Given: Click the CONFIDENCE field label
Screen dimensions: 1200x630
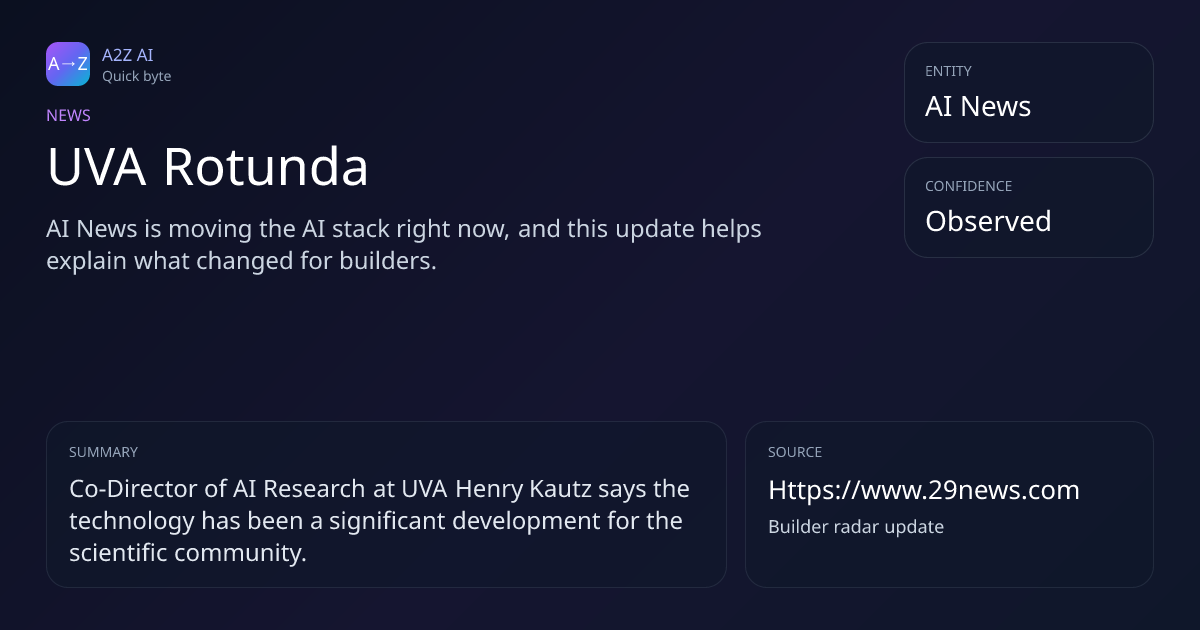Looking at the screenshot, I should click(968, 186).
